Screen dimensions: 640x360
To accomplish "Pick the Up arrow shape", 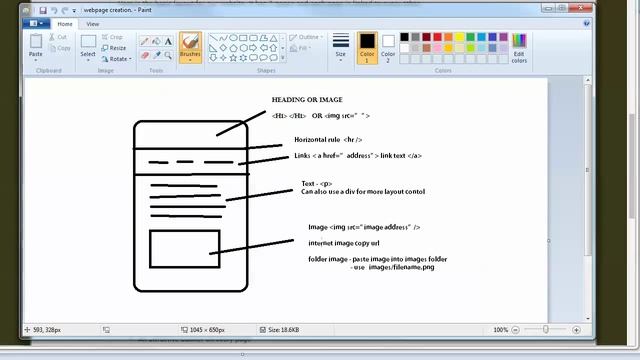I will (273, 48).
